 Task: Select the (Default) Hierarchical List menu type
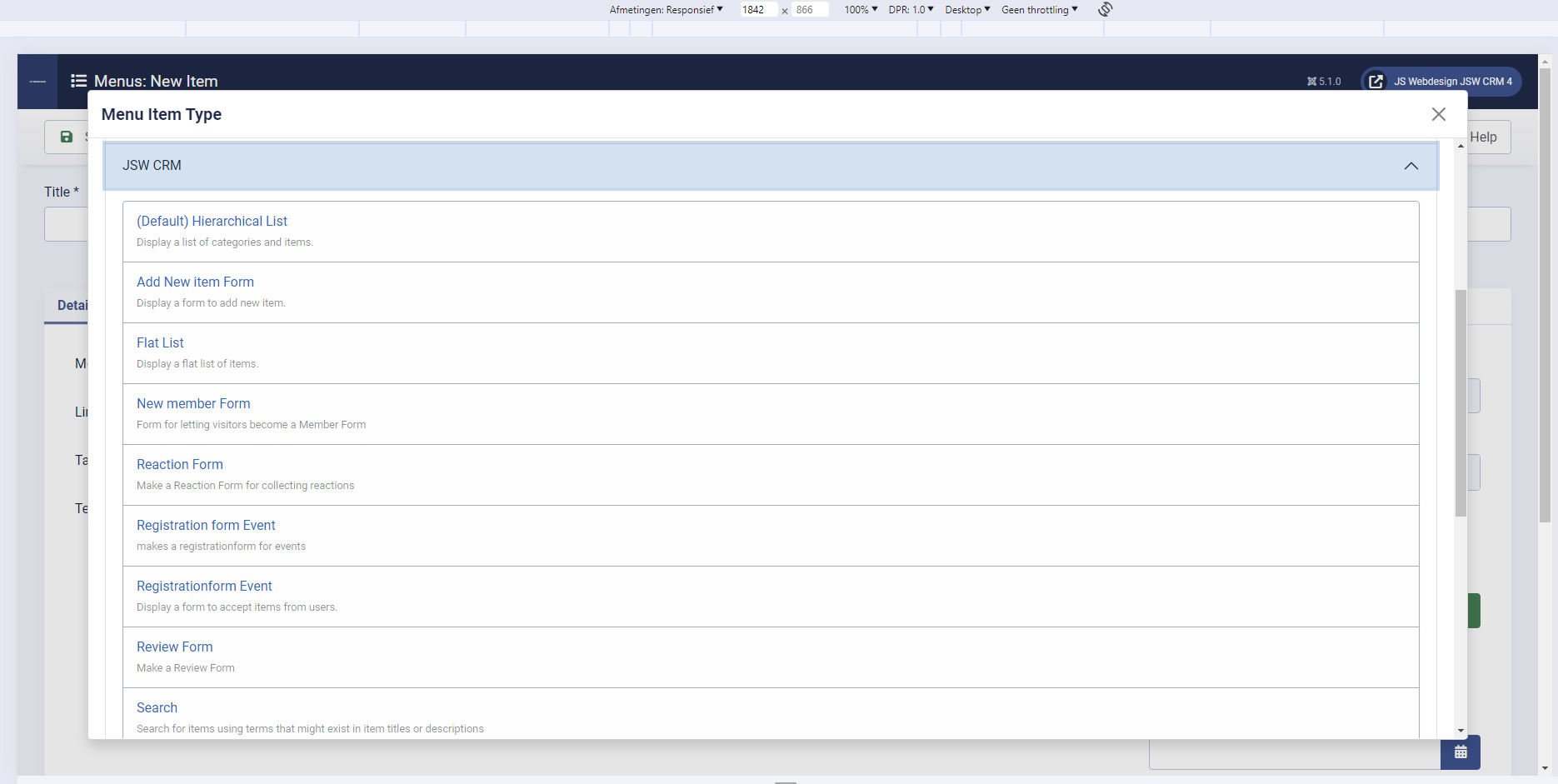[212, 221]
